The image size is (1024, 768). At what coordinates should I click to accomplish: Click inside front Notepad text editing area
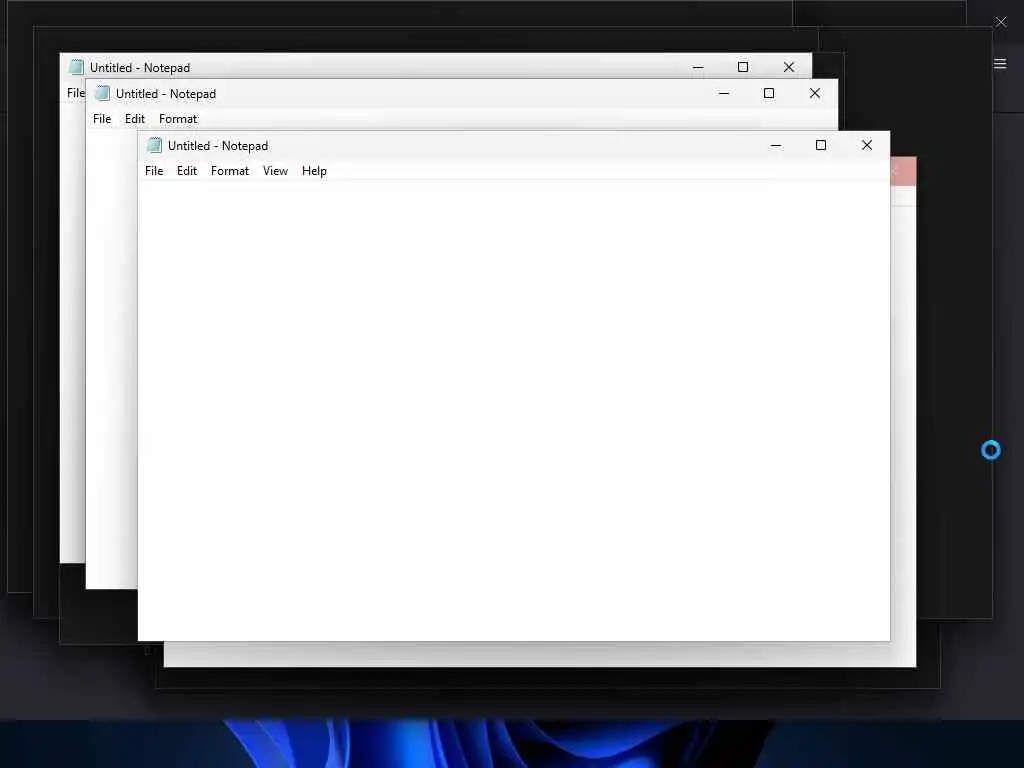pos(513,410)
